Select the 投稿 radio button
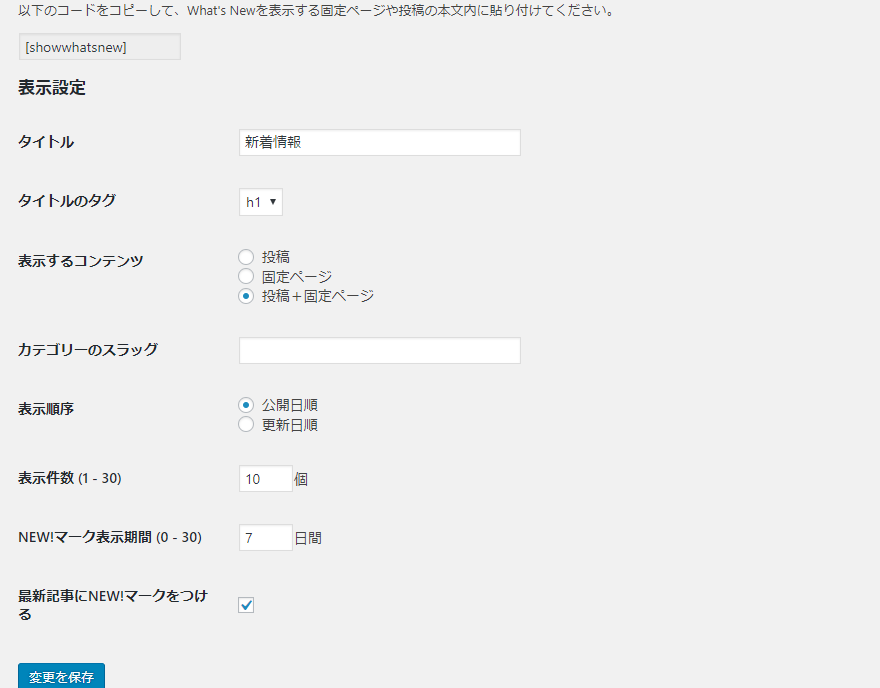The image size is (880, 688). pyautogui.click(x=246, y=257)
